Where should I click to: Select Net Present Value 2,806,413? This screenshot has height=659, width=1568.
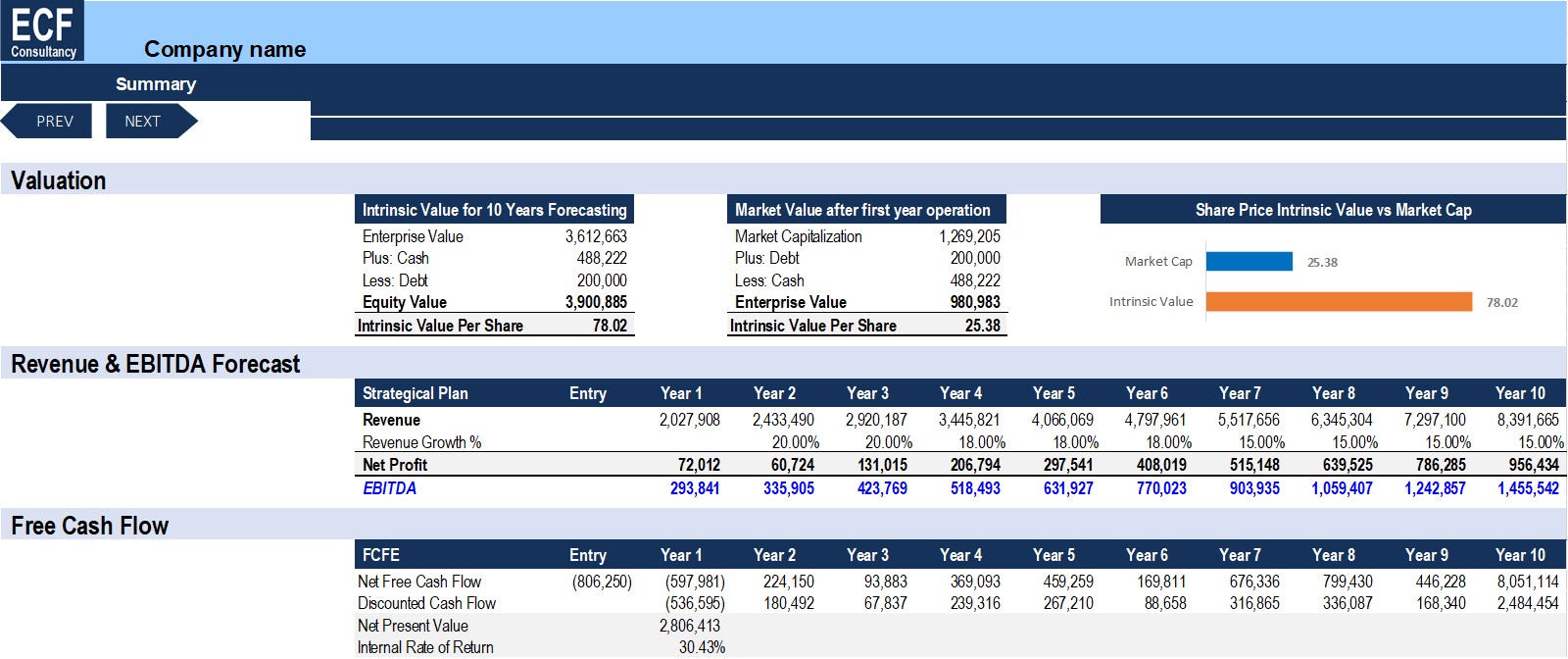tap(690, 626)
